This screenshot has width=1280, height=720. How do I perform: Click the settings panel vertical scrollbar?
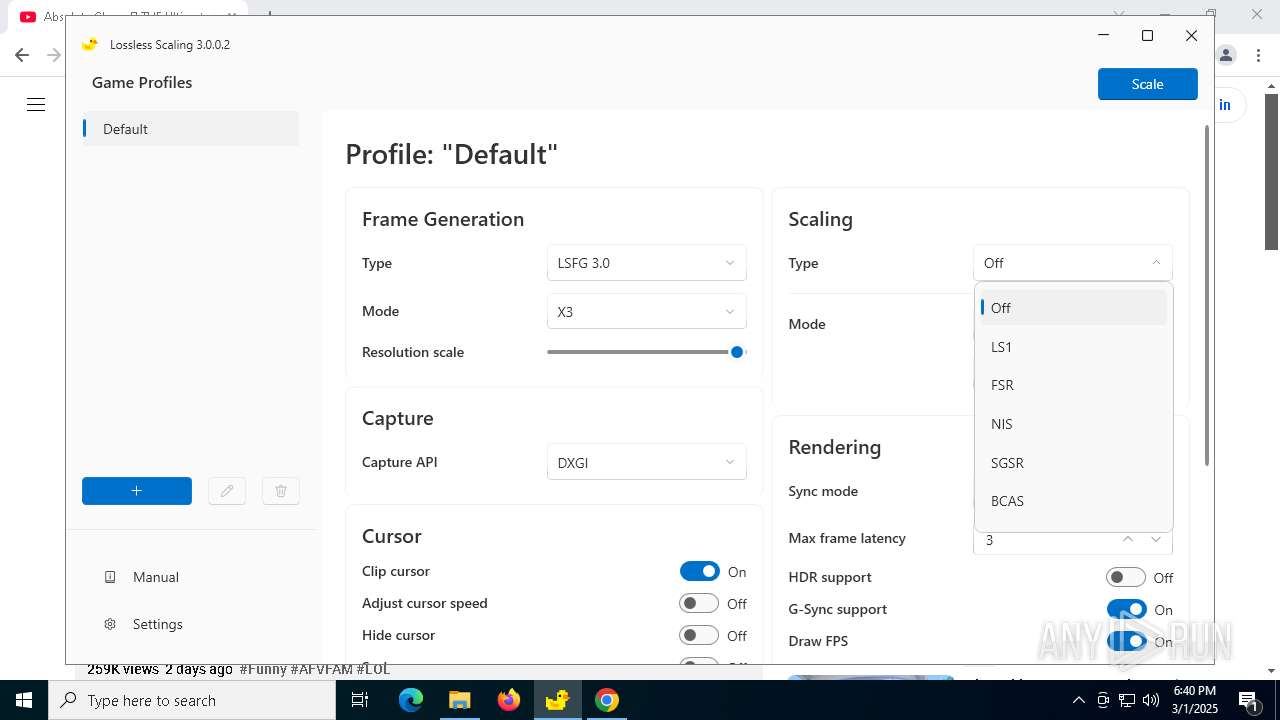[x=1207, y=295]
